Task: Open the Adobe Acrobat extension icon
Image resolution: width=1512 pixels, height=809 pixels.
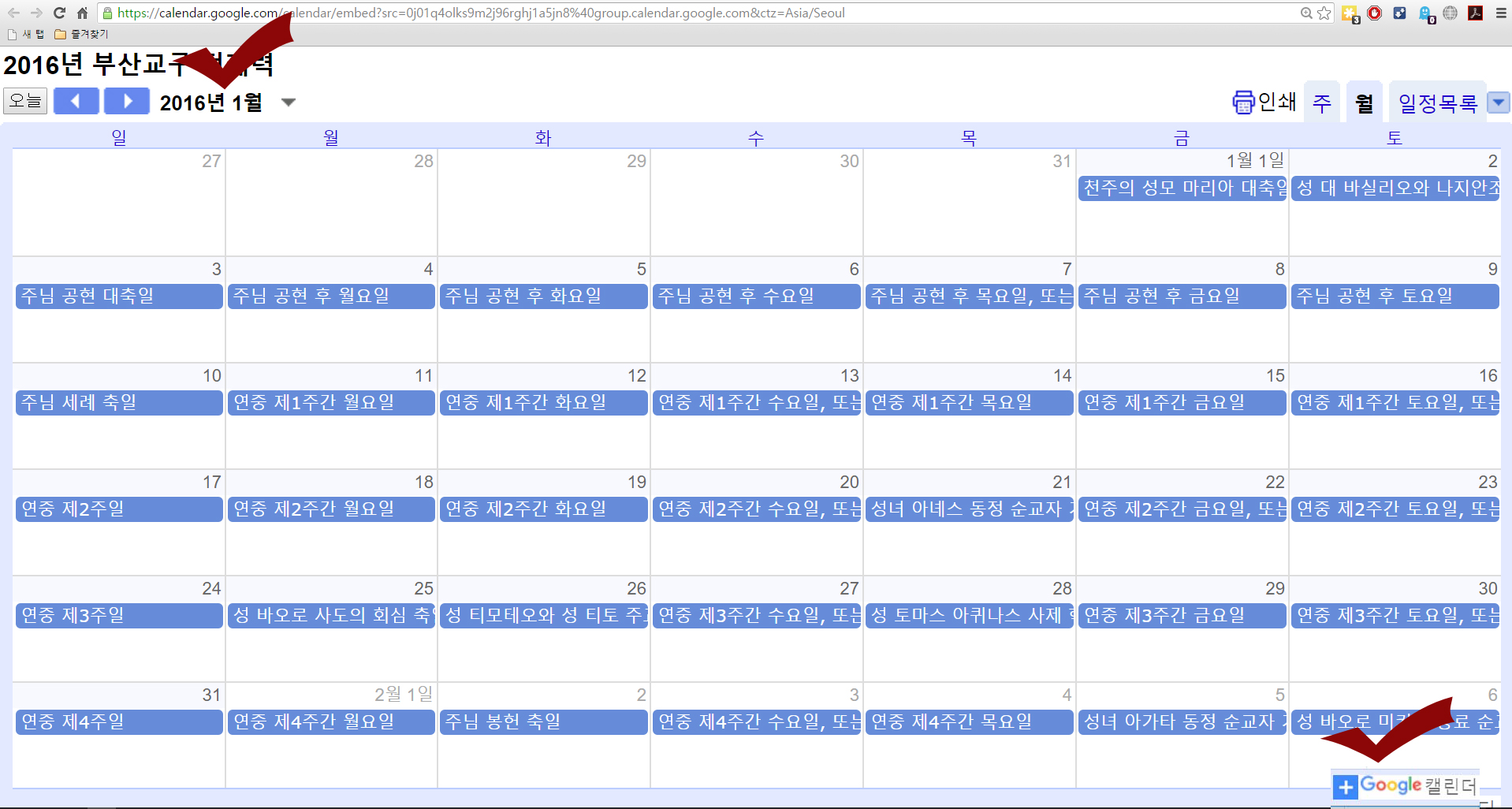Action: [x=1476, y=13]
